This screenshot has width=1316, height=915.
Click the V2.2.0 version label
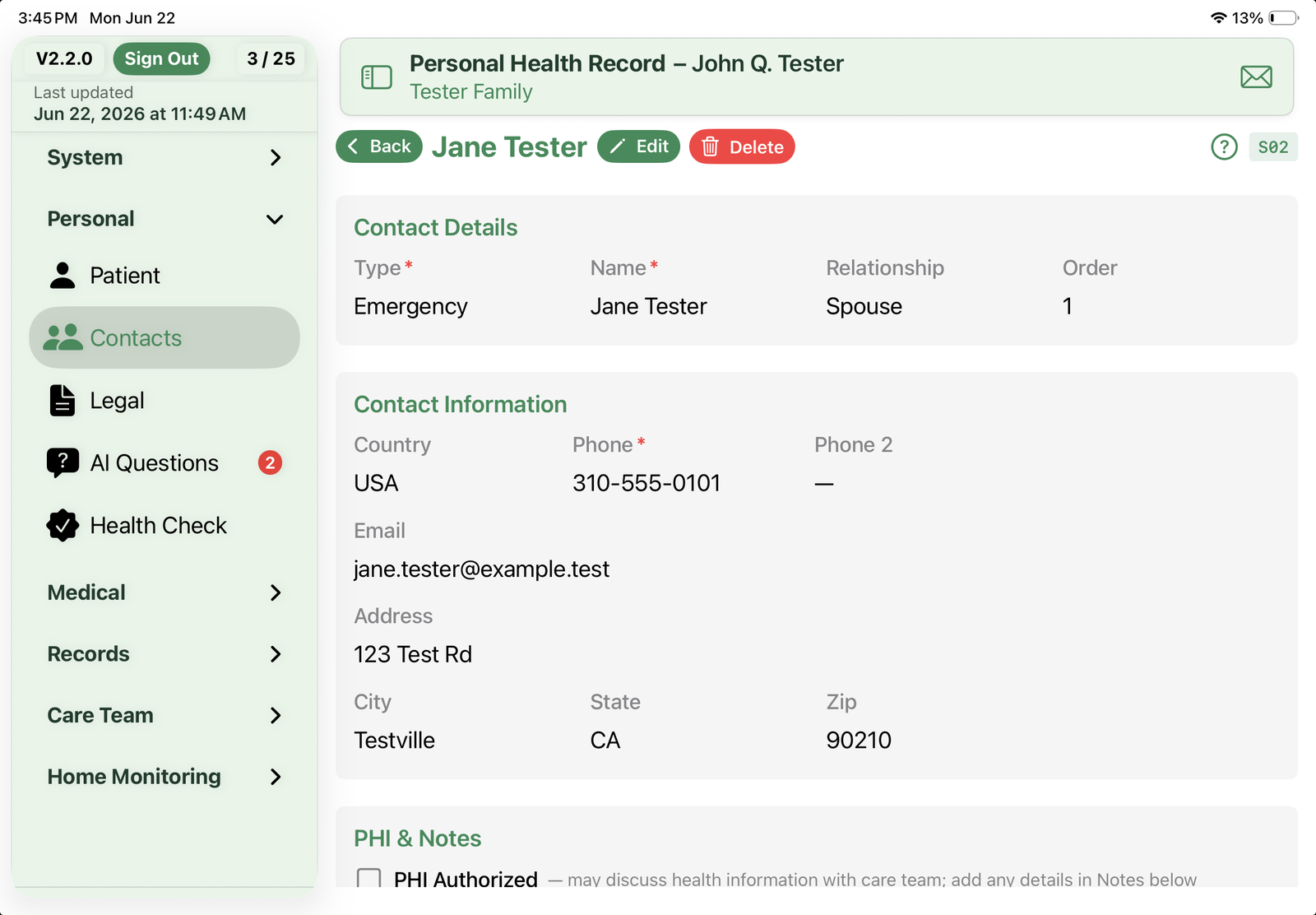(64, 58)
